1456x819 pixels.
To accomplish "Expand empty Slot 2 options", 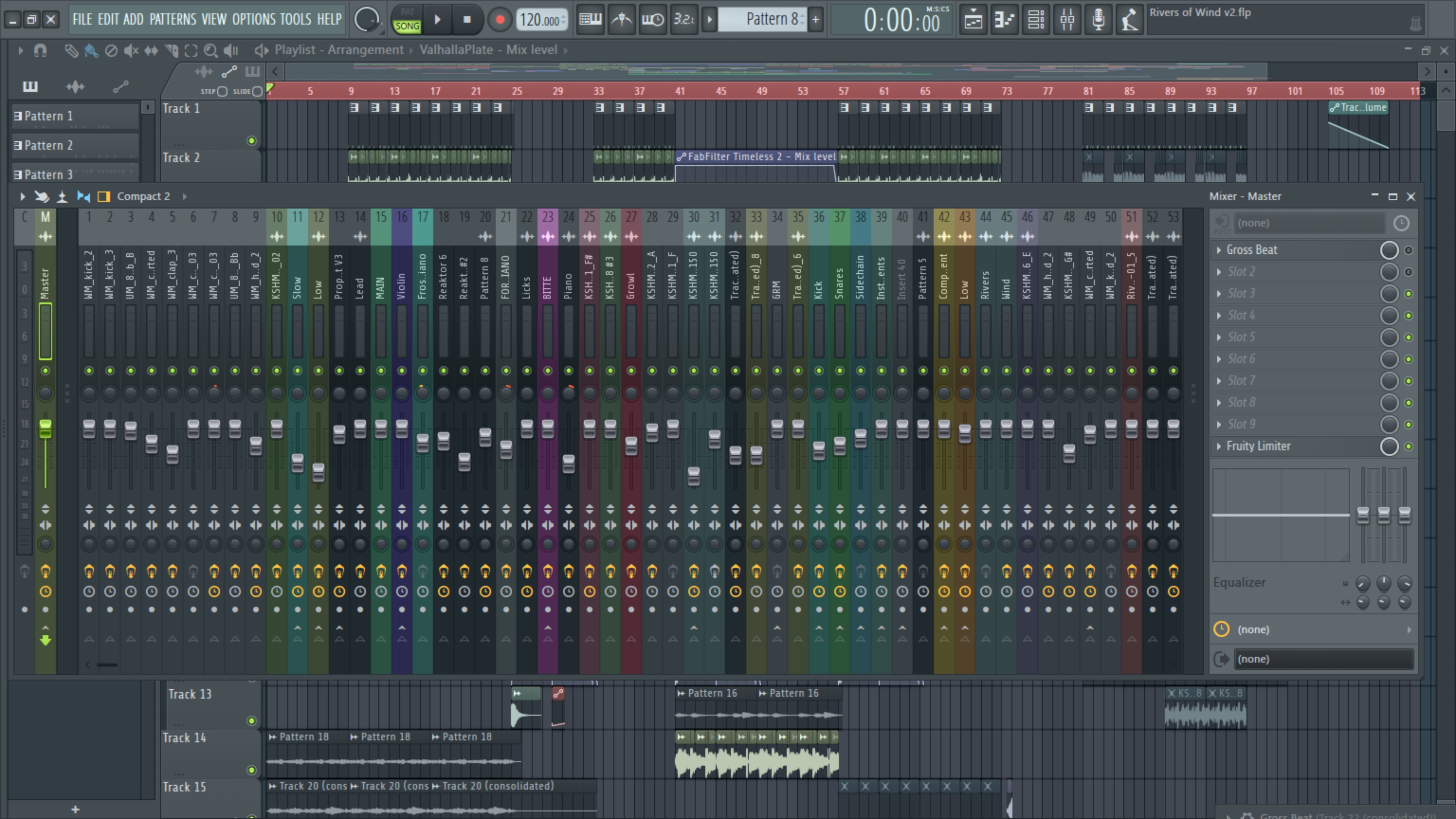I will point(1219,272).
